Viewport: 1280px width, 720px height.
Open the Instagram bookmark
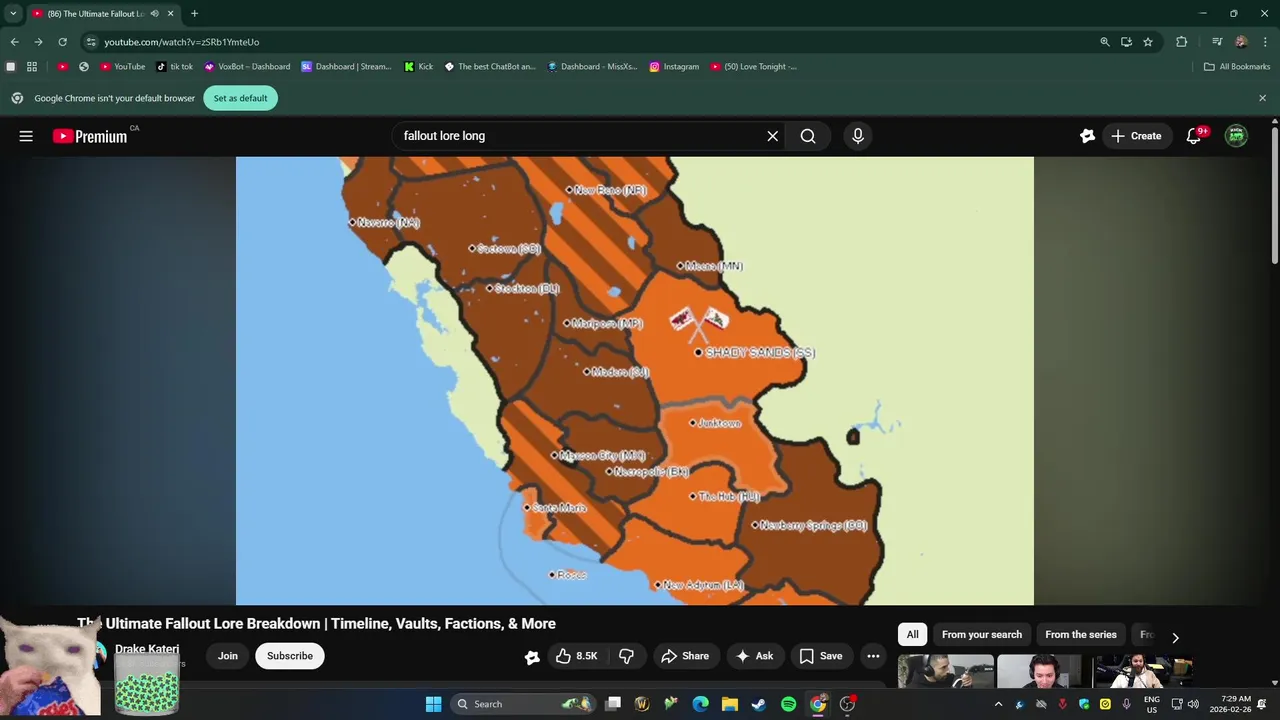coord(674,67)
